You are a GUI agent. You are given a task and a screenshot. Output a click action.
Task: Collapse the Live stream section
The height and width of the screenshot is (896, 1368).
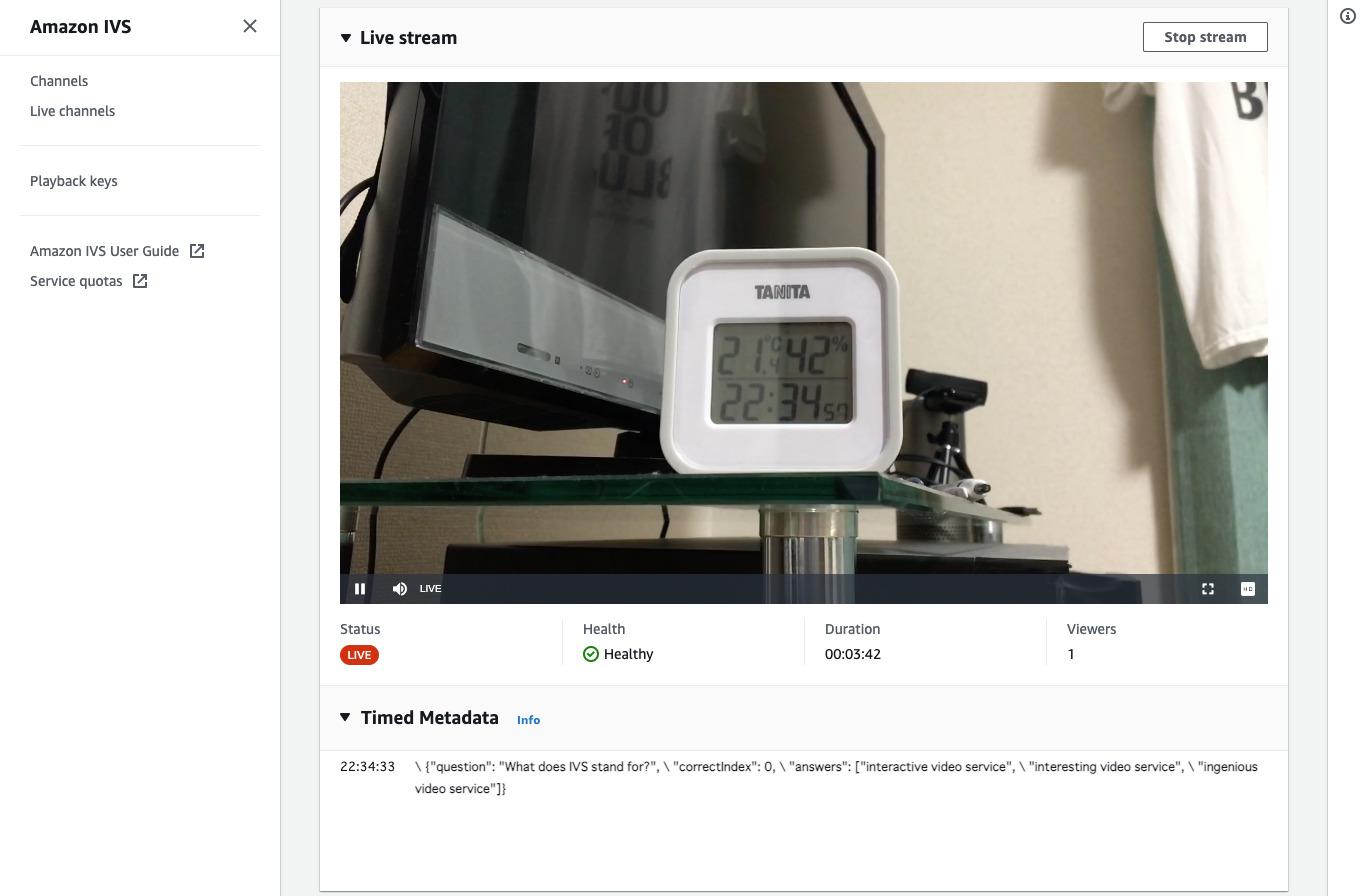(346, 38)
